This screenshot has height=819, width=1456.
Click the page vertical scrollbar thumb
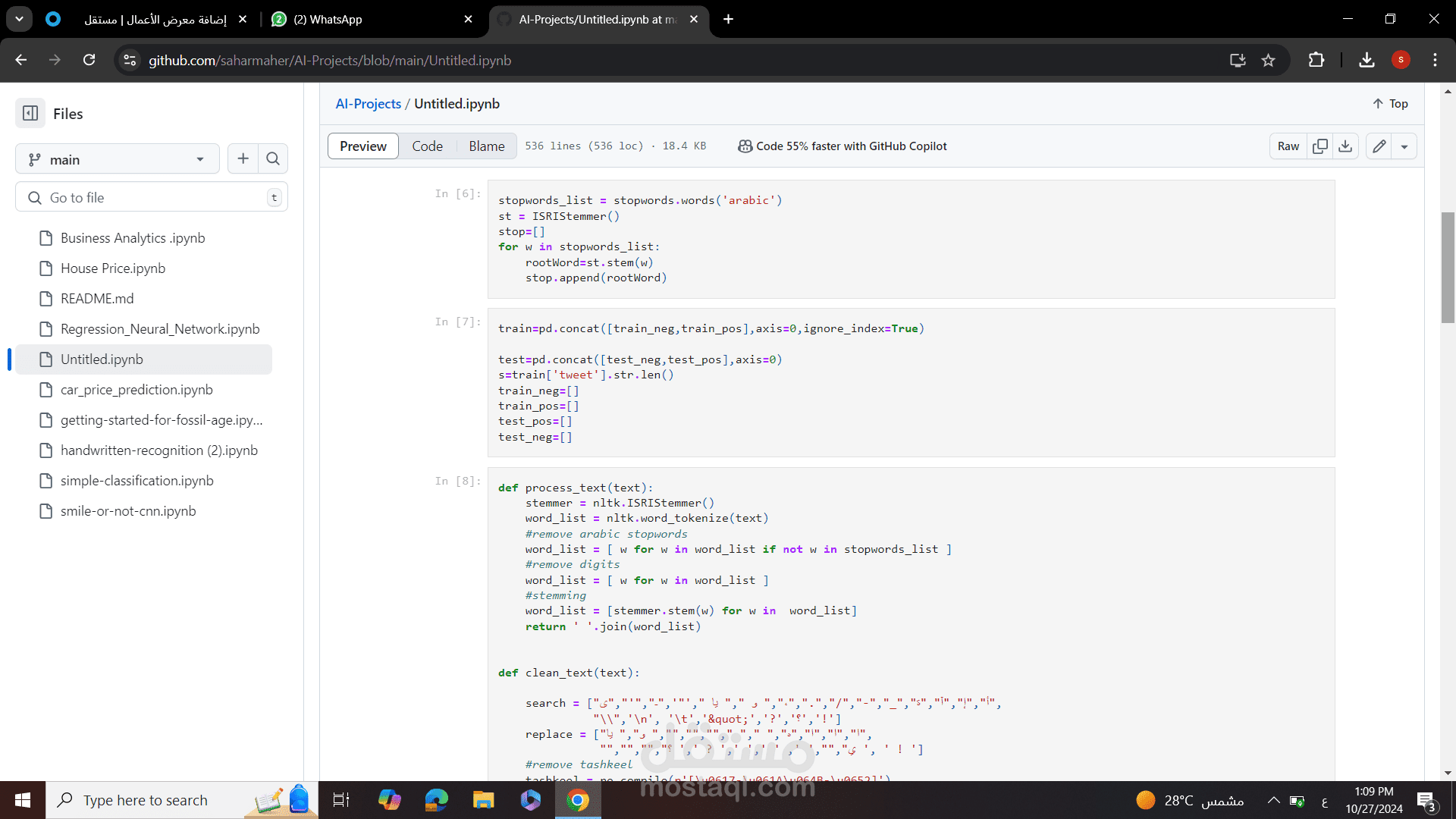[1448, 268]
